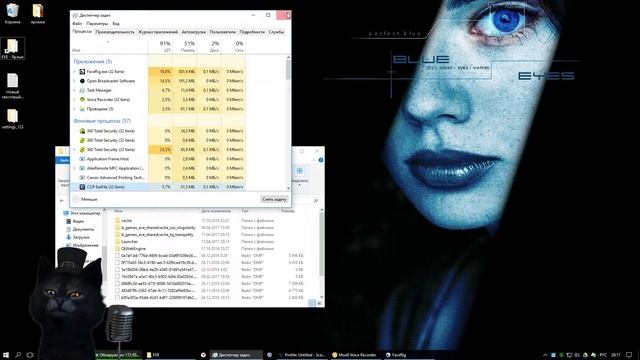Expand the Проводник (3) process group
The image size is (640, 360).
tap(75, 109)
